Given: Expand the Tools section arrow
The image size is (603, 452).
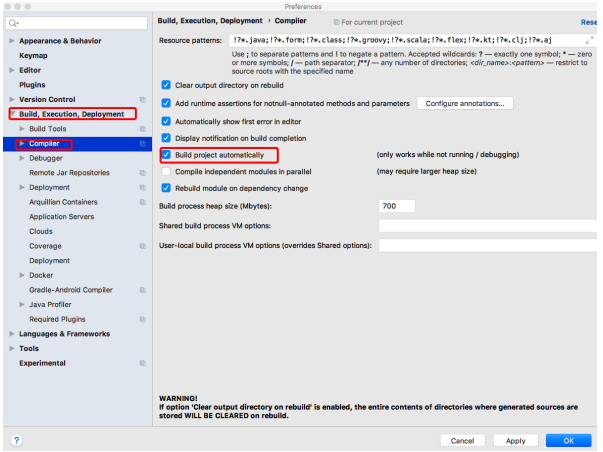Looking at the screenshot, I should tap(12, 348).
